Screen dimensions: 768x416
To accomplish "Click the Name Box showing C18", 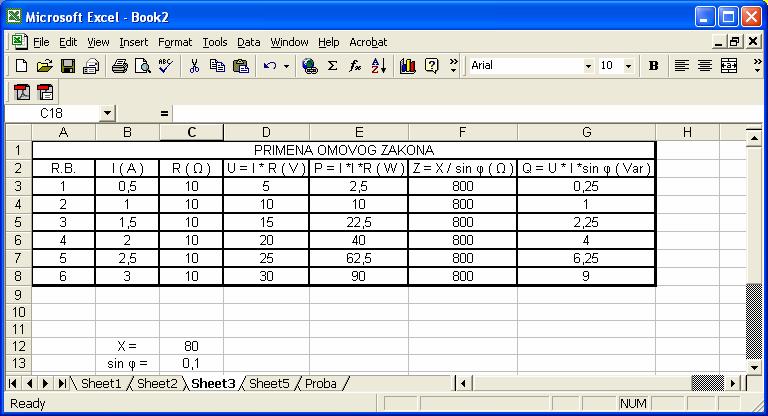I will click(x=52, y=114).
